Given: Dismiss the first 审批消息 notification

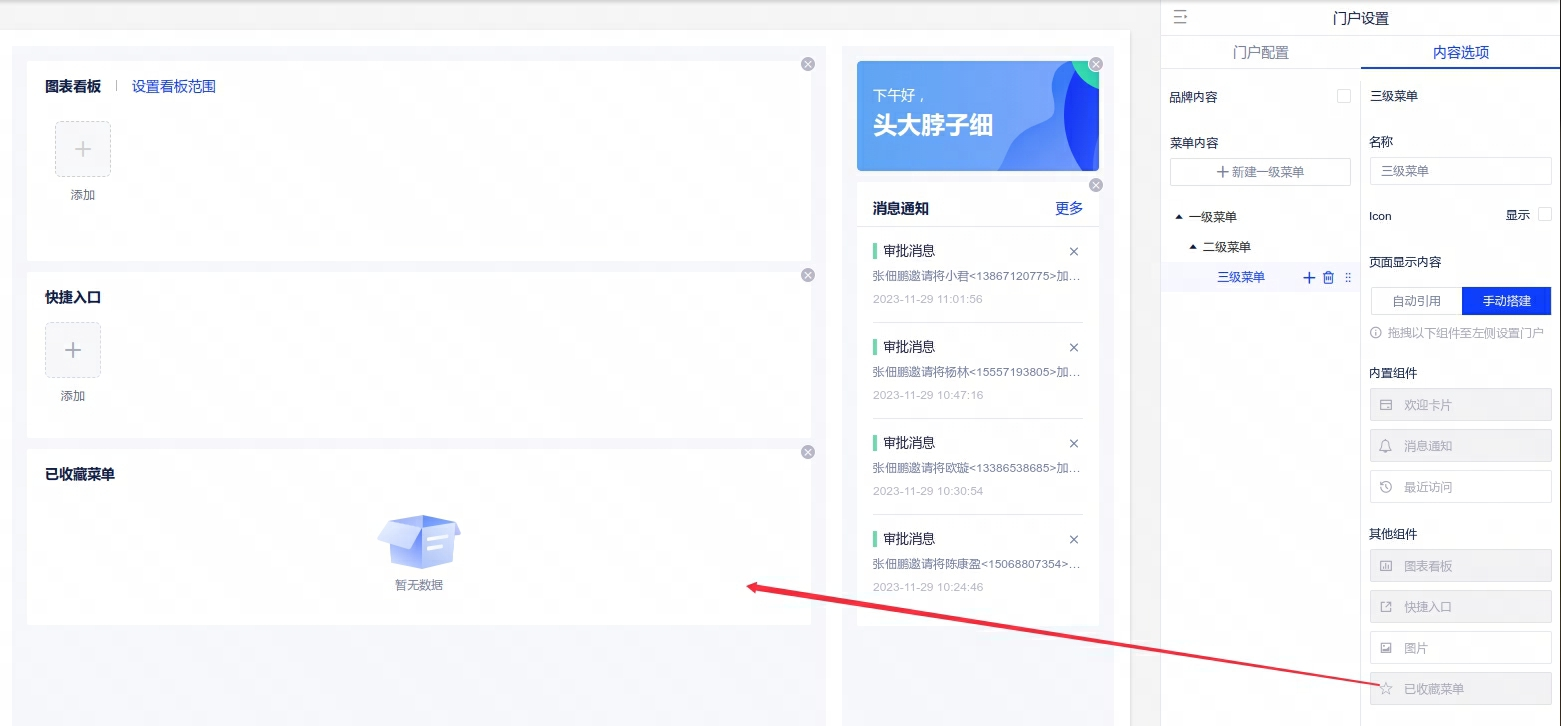Looking at the screenshot, I should [x=1074, y=252].
